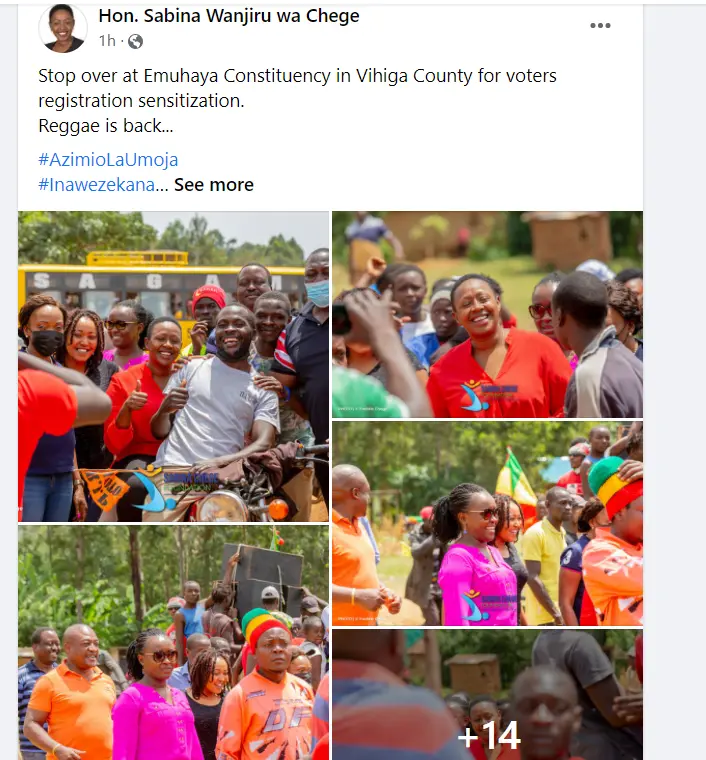Expand the post with See more

click(x=214, y=185)
